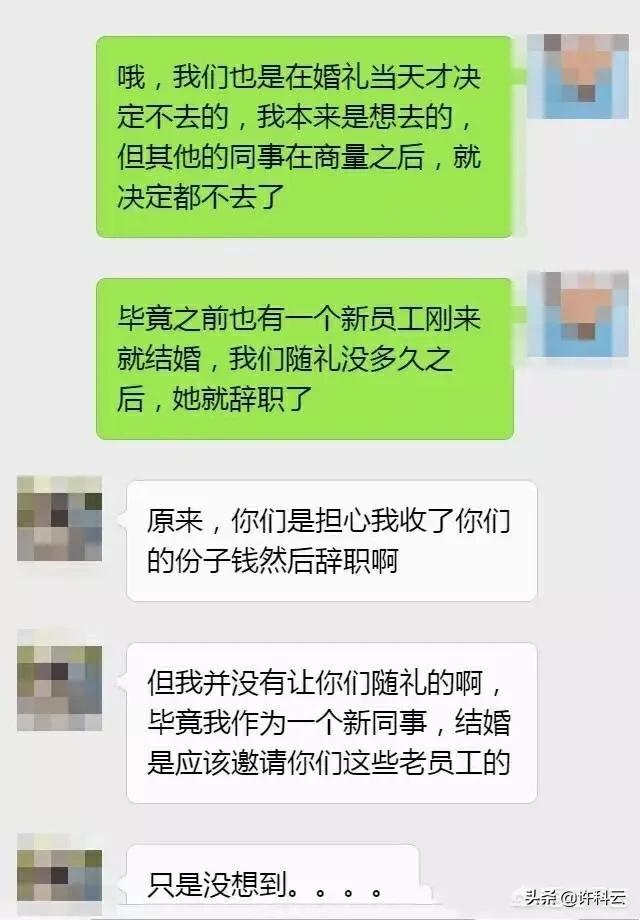Select the white bubble starting with '原来，你们是担心'
The image size is (640, 920).
[x=331, y=541]
